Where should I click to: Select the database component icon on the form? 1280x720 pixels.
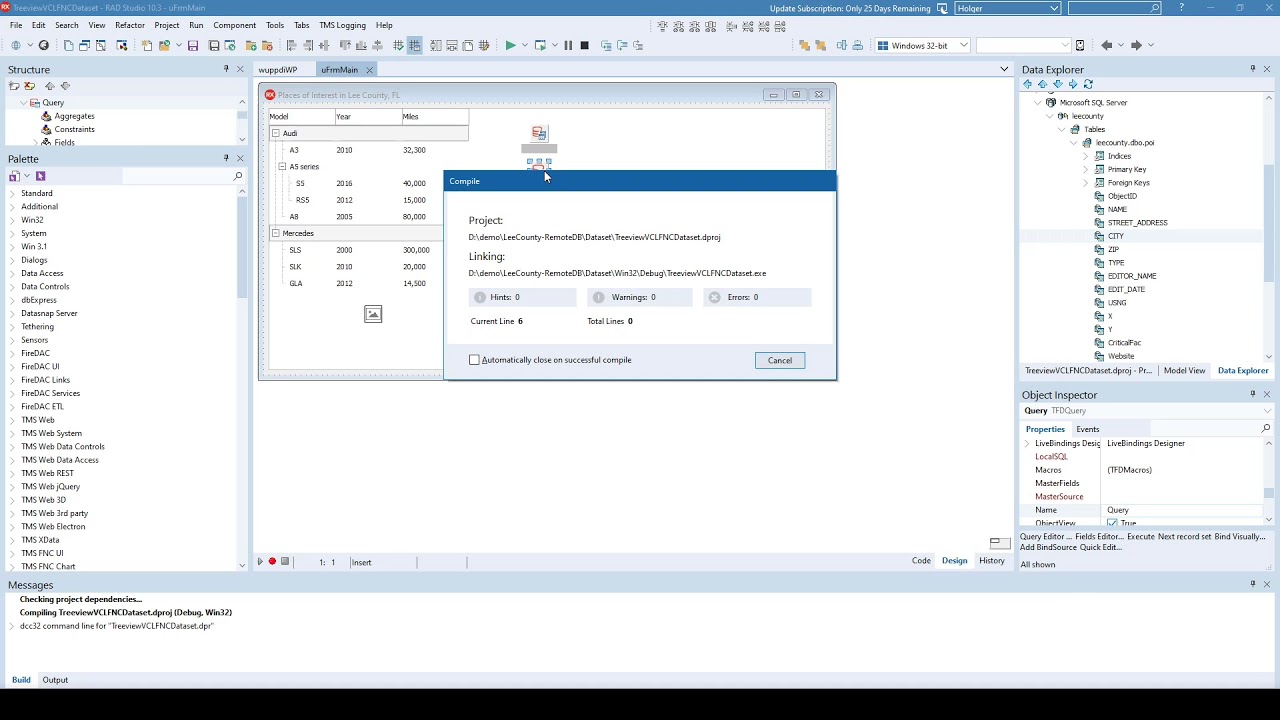(x=539, y=133)
